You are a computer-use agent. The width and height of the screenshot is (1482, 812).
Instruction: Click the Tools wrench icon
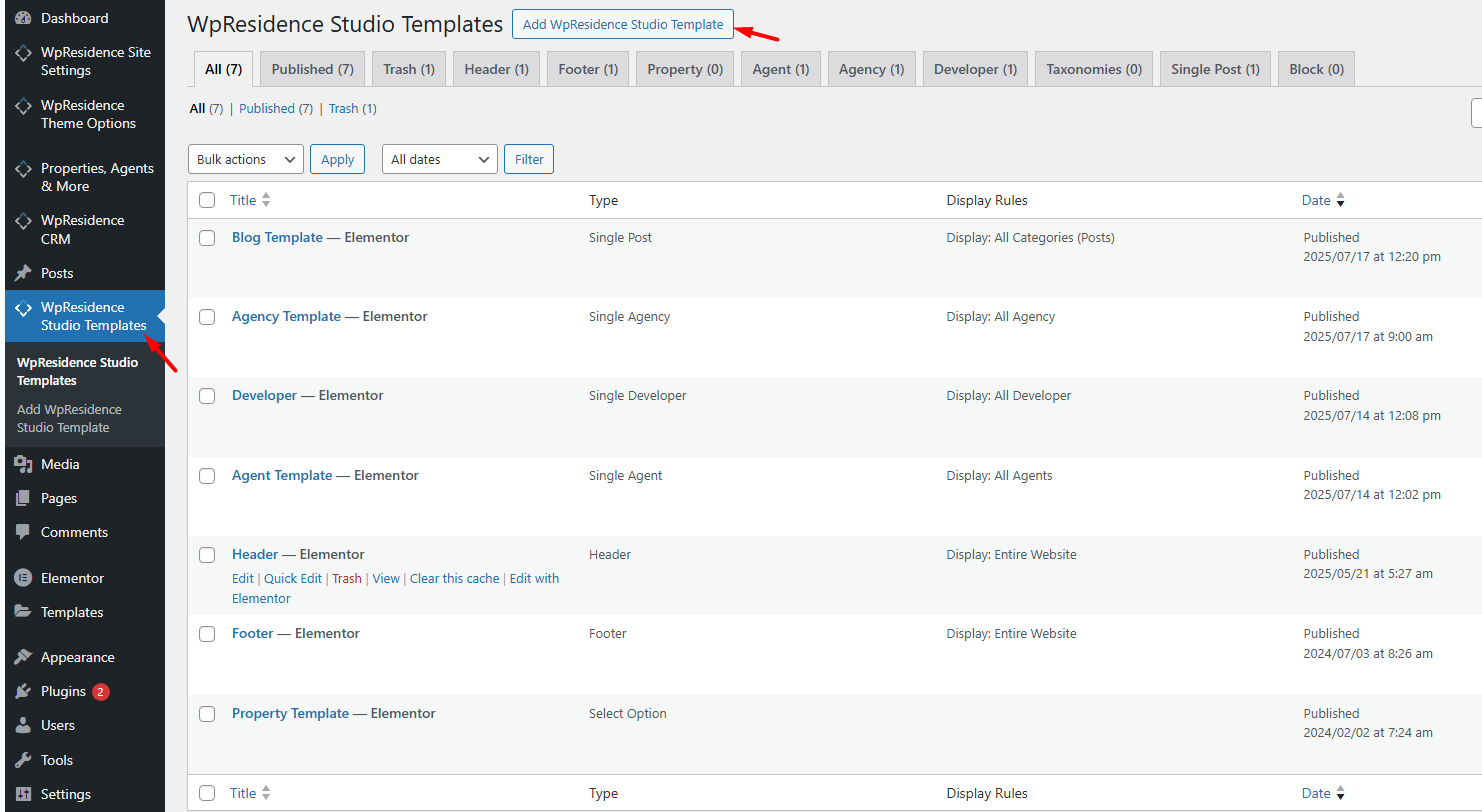pyautogui.click(x=23, y=760)
